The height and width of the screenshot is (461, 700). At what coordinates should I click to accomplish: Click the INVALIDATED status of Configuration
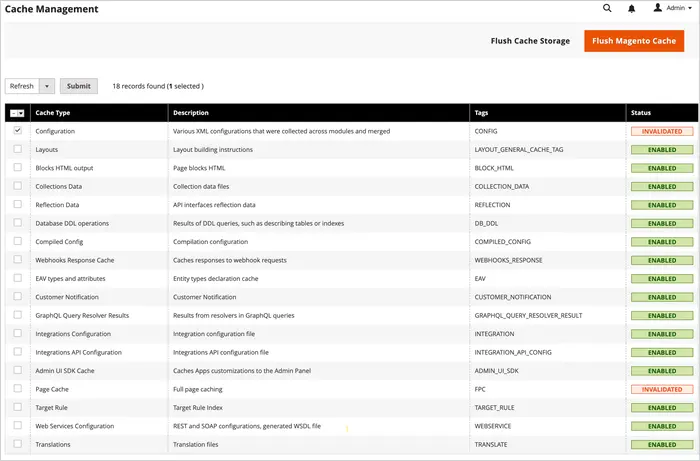[662, 131]
